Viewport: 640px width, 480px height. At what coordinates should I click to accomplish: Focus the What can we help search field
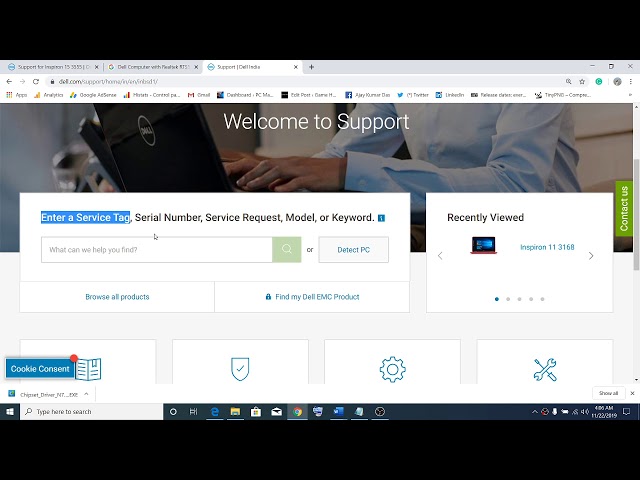tap(157, 249)
